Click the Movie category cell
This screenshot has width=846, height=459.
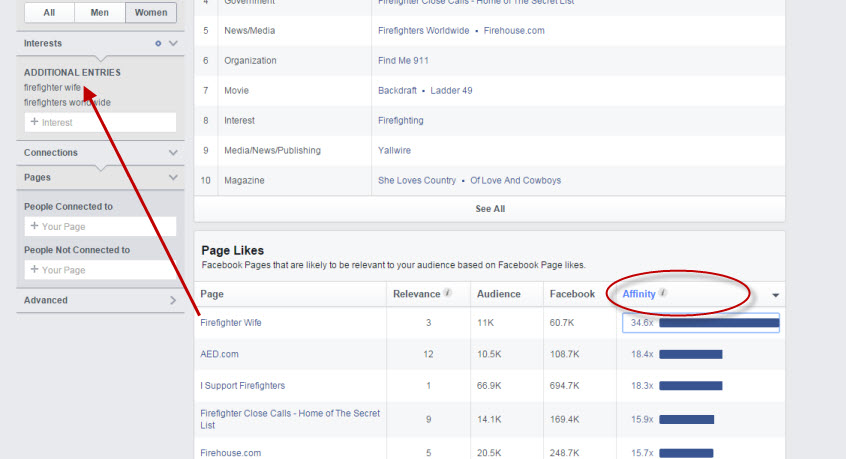pyautogui.click(x=236, y=91)
